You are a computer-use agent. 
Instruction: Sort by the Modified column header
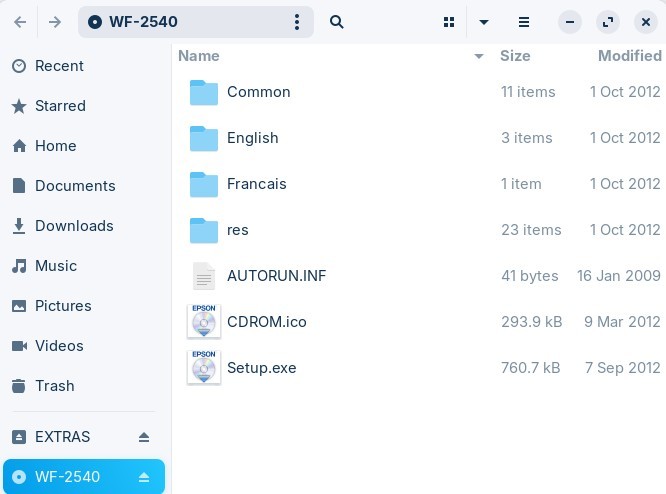pyautogui.click(x=629, y=56)
